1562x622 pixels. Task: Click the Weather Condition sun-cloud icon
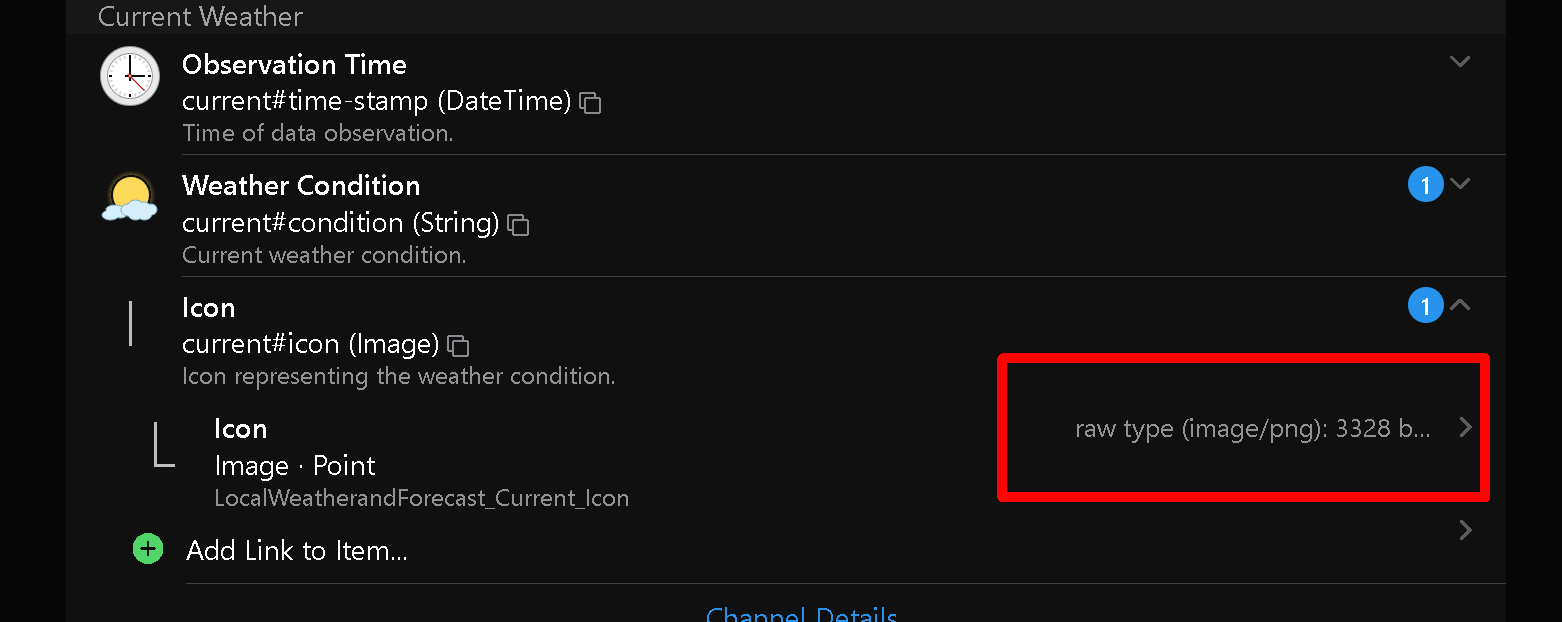tap(130, 198)
